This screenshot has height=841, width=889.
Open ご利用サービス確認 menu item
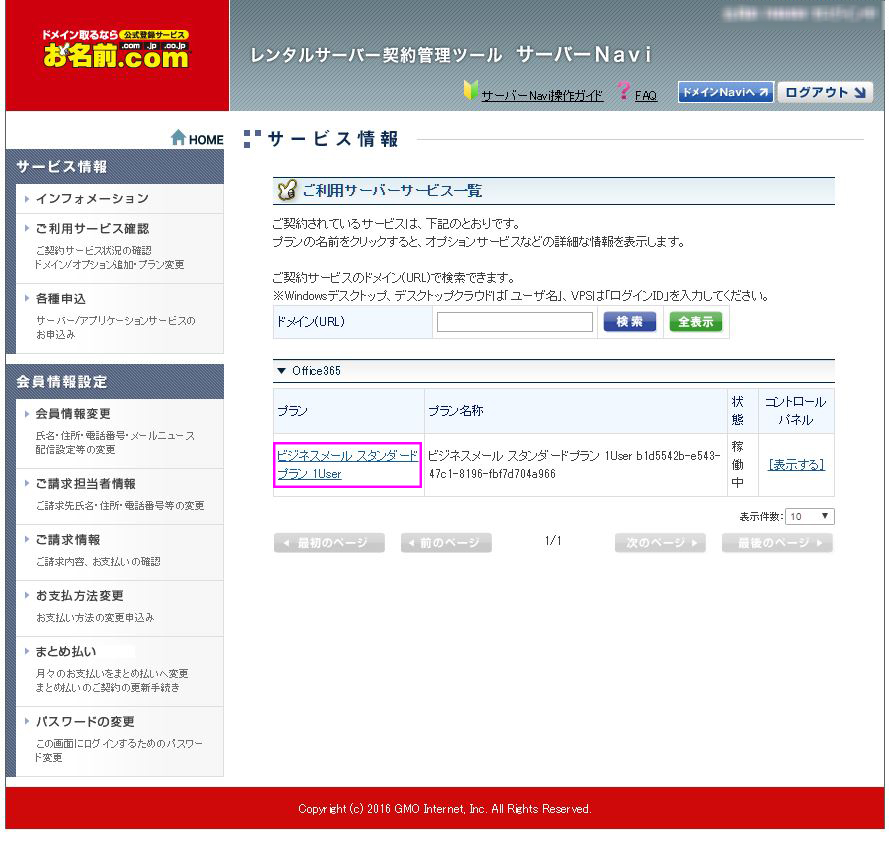pyautogui.click(x=92, y=229)
